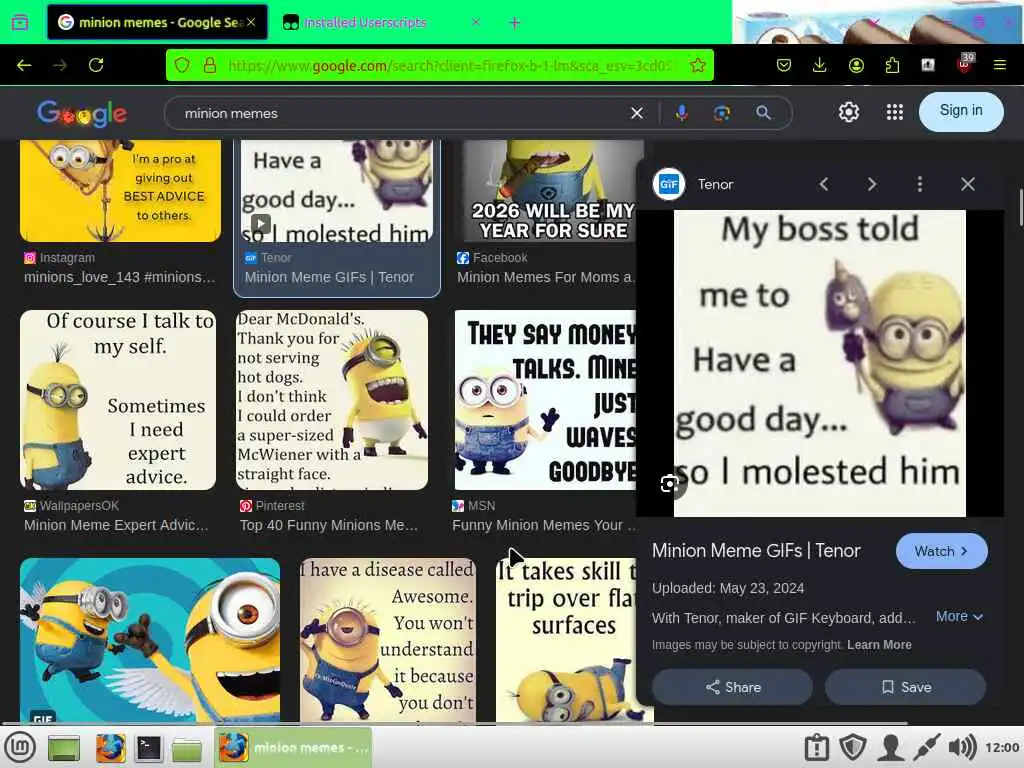Open three-dot more options in preview panel
The width and height of the screenshot is (1024, 768).
(920, 184)
